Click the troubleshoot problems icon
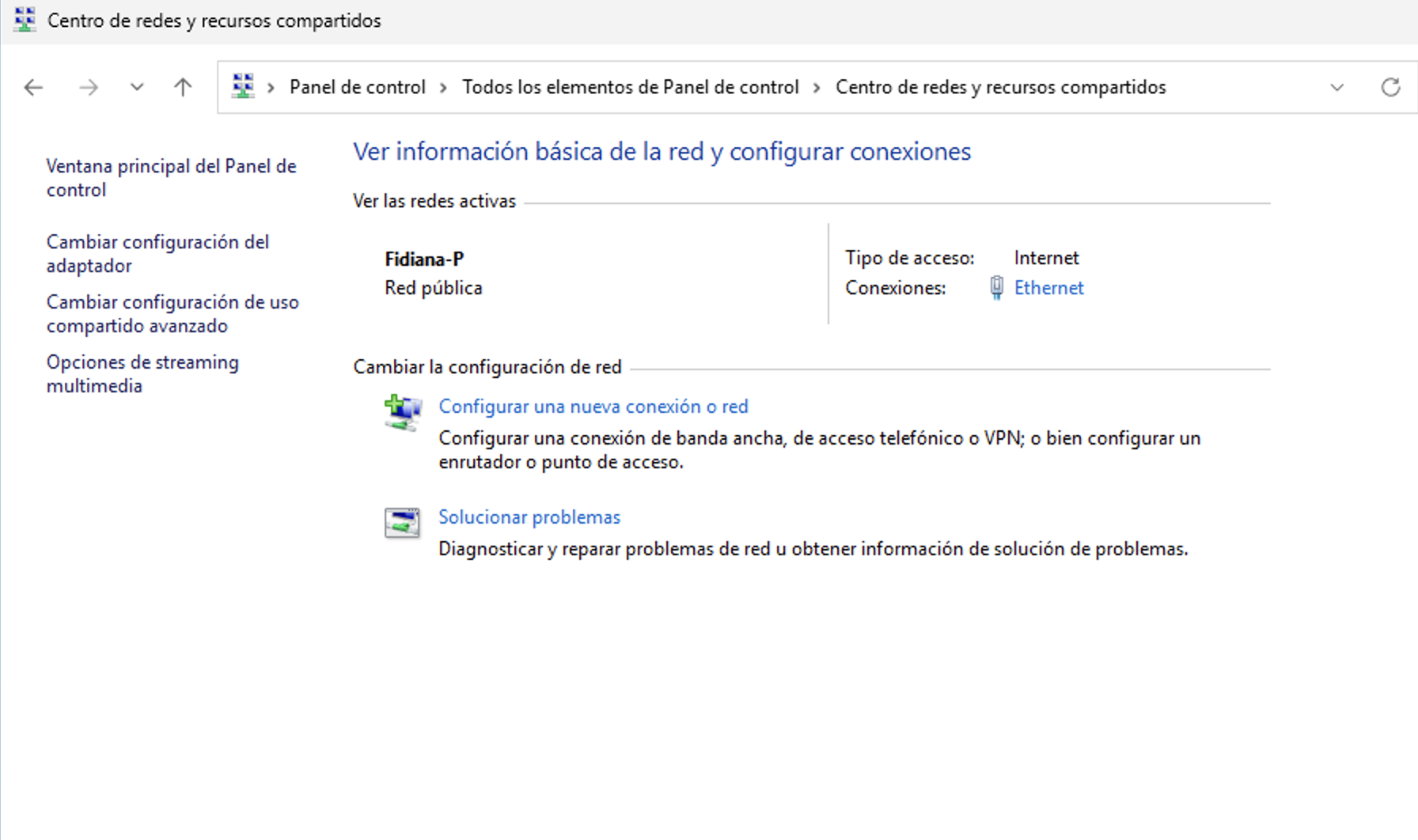This screenshot has height=840, width=1418. (402, 523)
